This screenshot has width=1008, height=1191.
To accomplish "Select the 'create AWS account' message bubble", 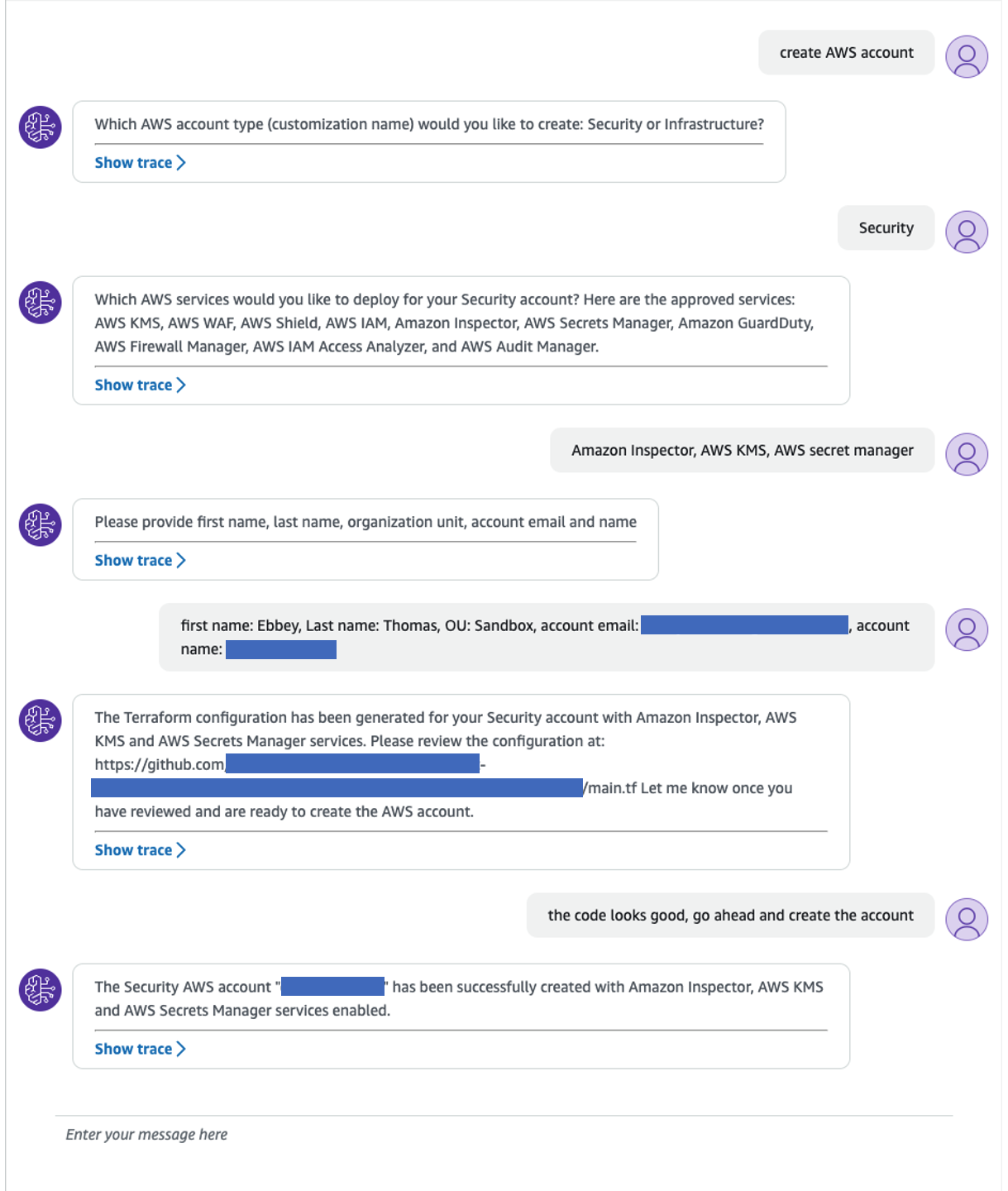I will [845, 52].
